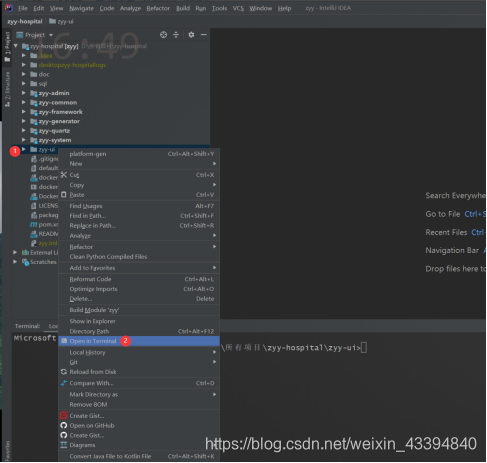Open the New submenu
487x463 pixels.
139,164
